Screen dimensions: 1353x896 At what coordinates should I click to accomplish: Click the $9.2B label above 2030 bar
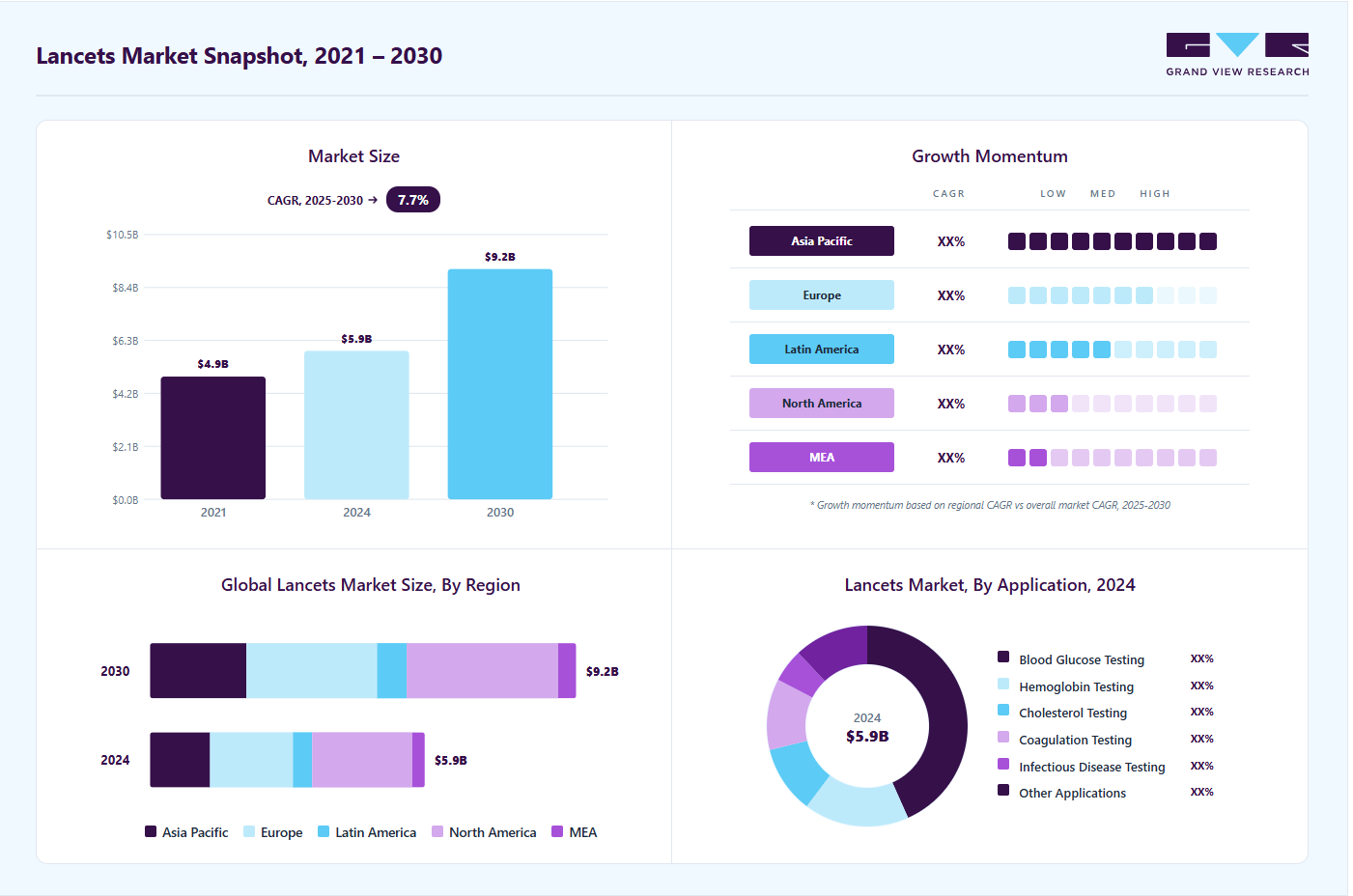click(x=500, y=257)
